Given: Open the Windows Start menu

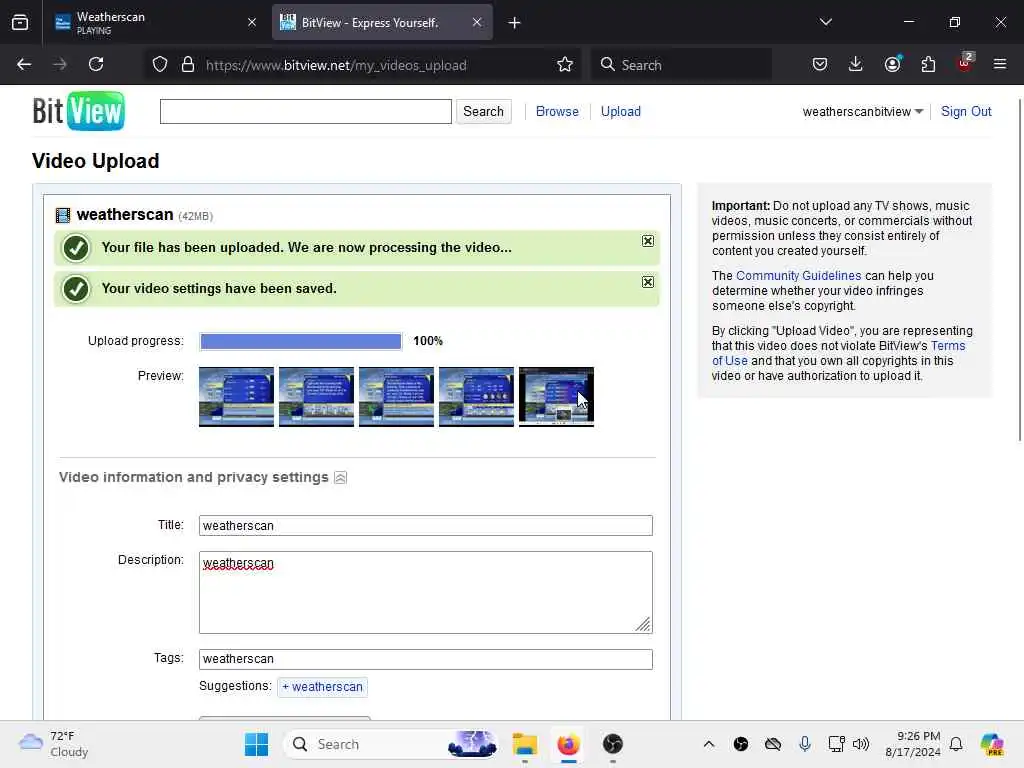Looking at the screenshot, I should coord(256,744).
